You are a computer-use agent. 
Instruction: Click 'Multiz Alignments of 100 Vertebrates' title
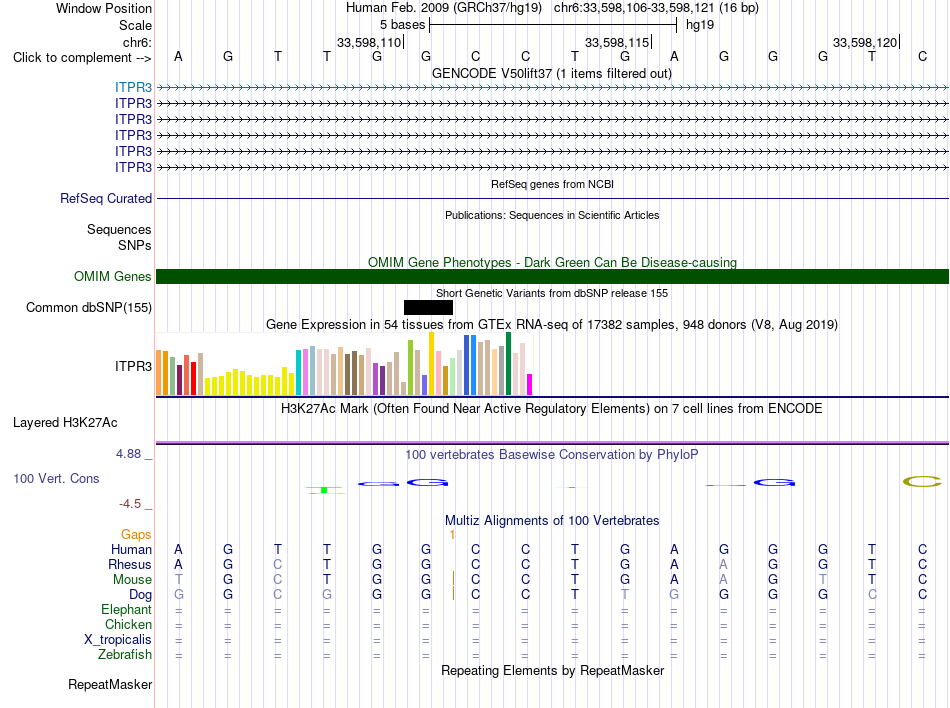pos(552,520)
